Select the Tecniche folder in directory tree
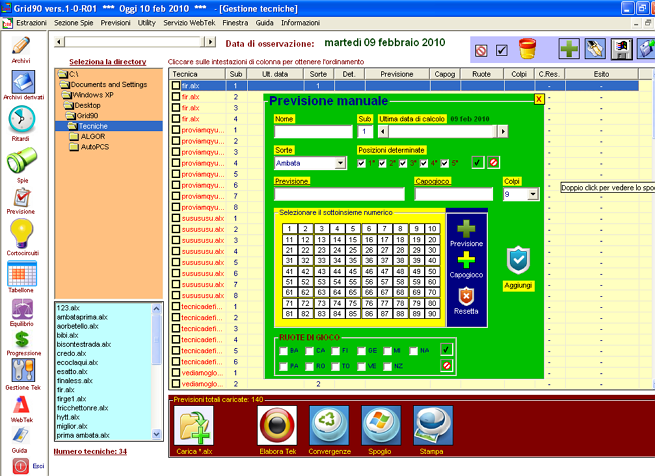 click(x=93, y=126)
